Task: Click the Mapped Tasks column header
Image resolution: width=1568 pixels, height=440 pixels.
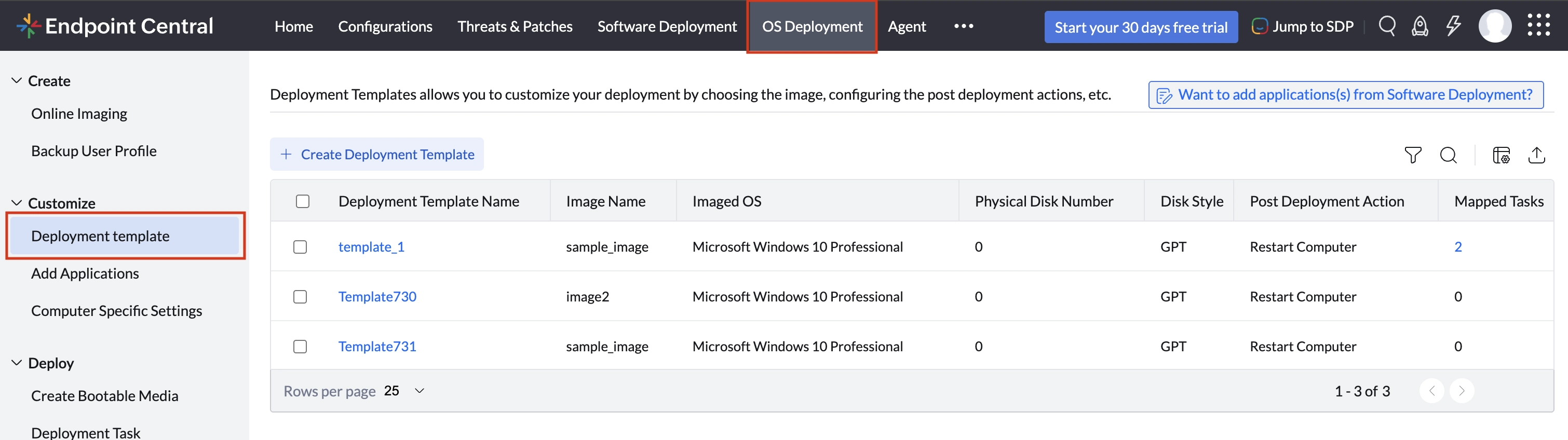Action: 1498,201
